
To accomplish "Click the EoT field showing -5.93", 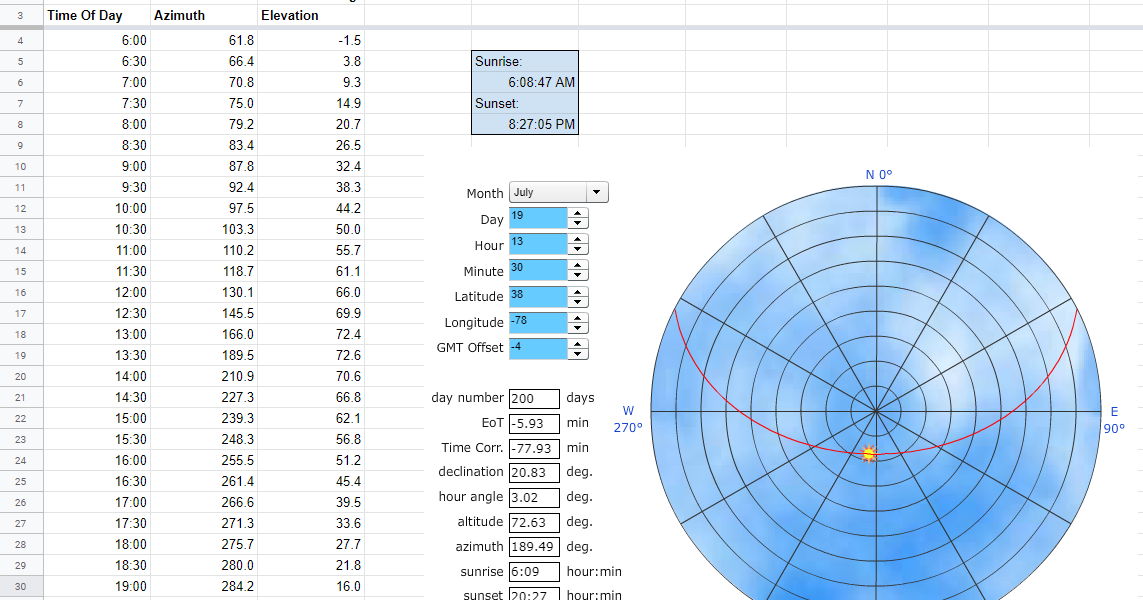I will [x=534, y=423].
